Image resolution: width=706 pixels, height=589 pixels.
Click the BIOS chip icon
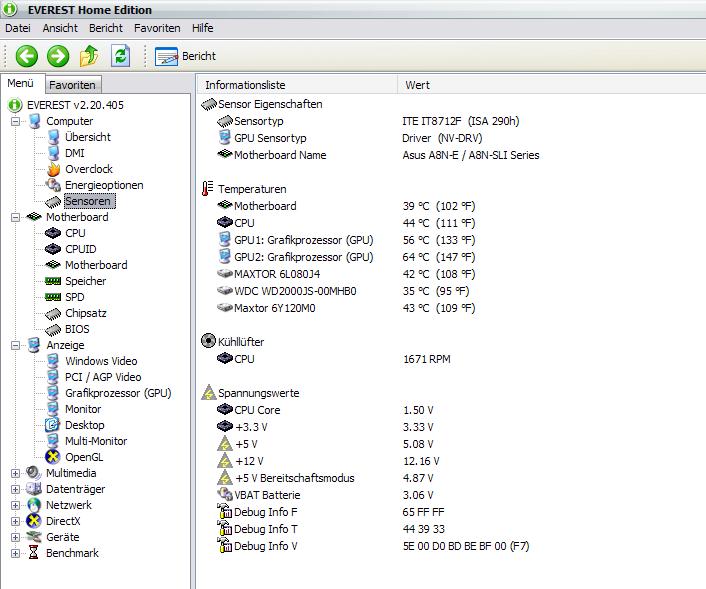point(53,329)
